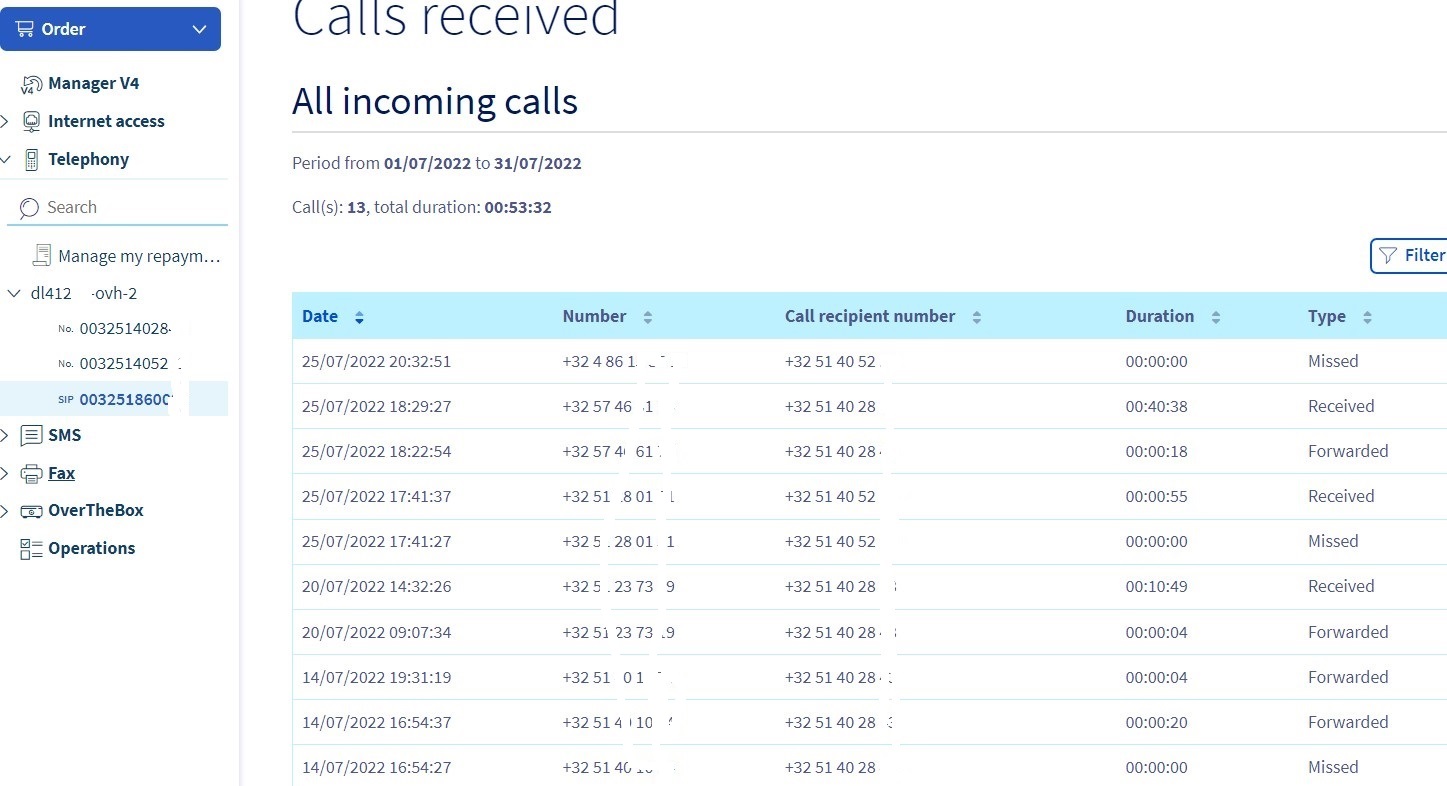This screenshot has height=786, width=1447.
Task: Expand the Internet access section
Action: pyautogui.click(x=5, y=121)
